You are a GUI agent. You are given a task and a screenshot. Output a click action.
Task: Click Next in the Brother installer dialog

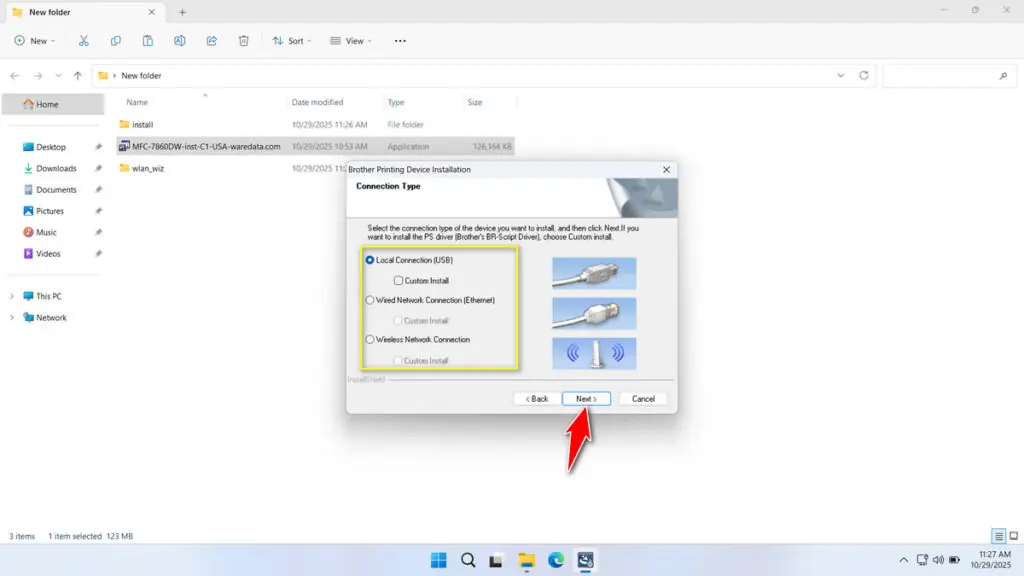pos(586,397)
